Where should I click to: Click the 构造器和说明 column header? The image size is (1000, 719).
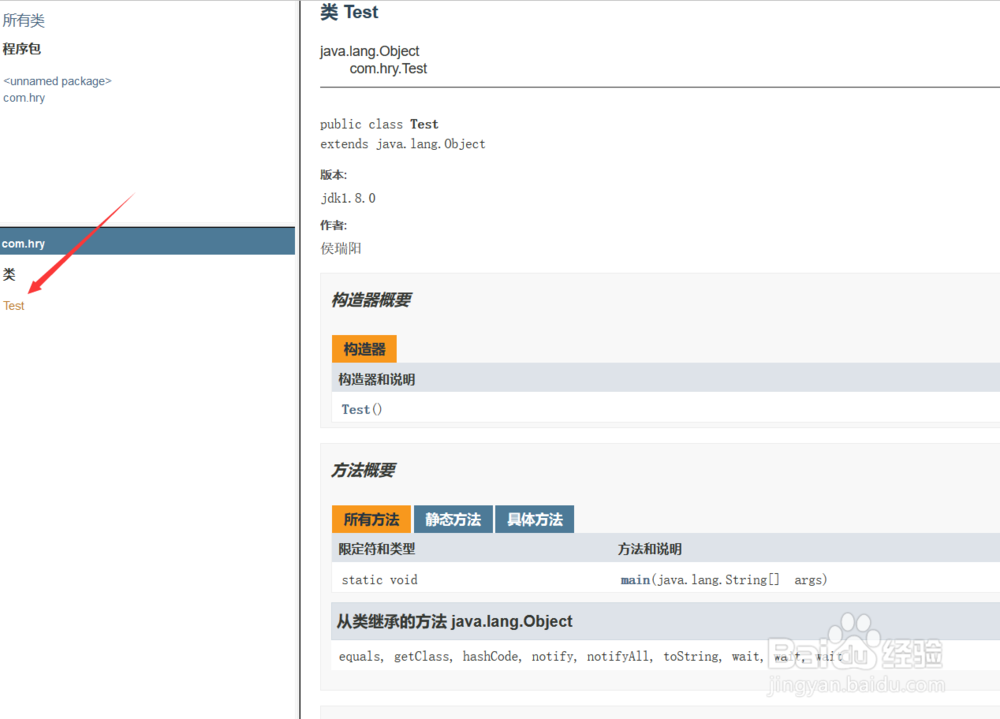376,380
